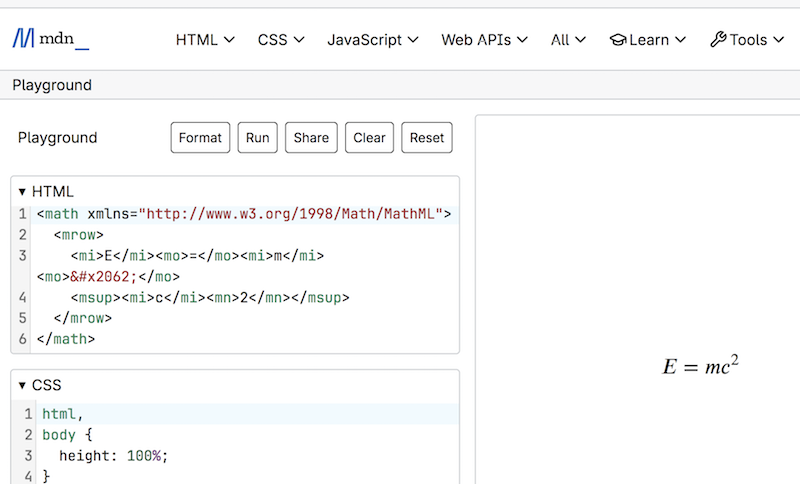Reset the playground
The width and height of the screenshot is (800, 484).
click(427, 138)
